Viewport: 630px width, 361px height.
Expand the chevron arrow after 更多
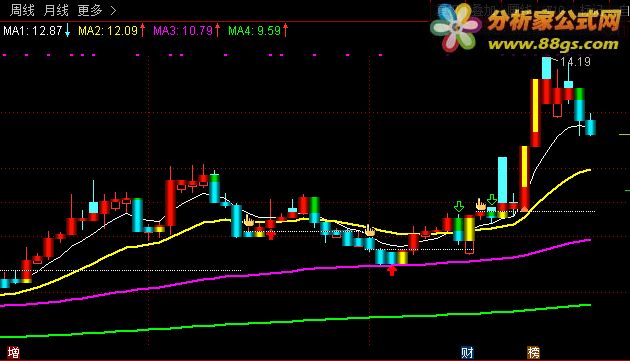coord(113,10)
